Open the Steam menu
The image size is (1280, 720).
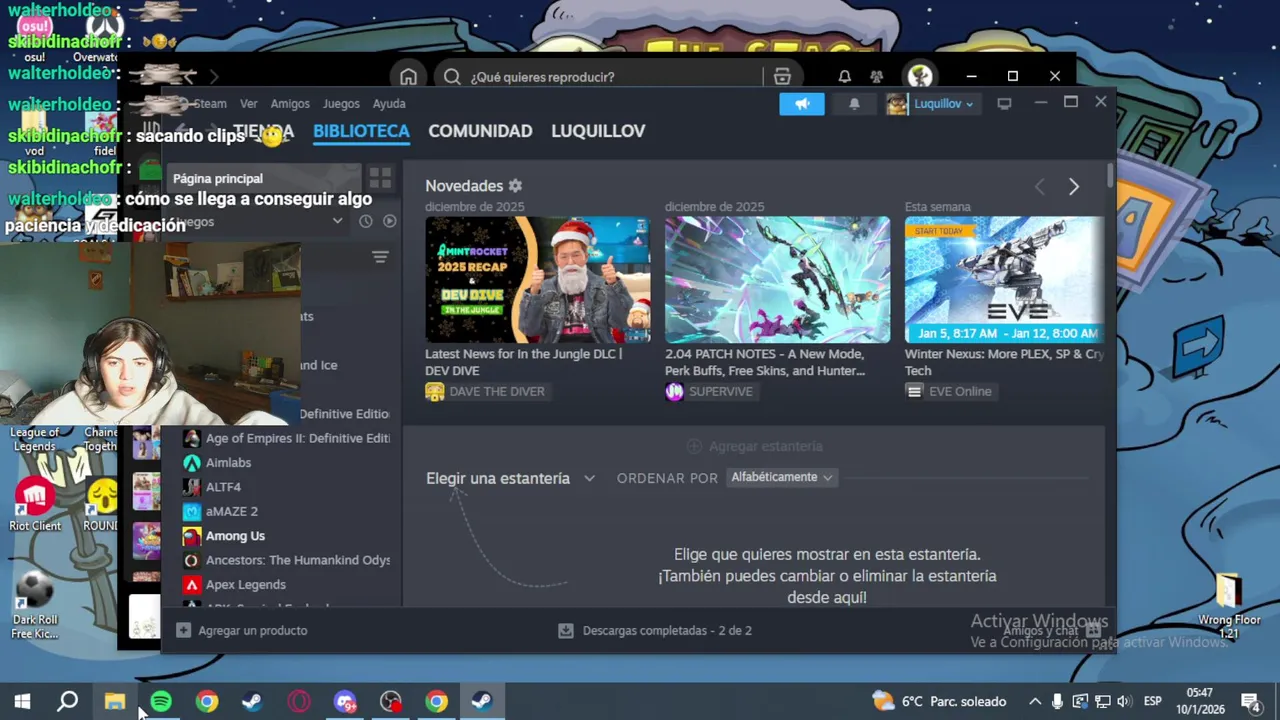pos(210,103)
